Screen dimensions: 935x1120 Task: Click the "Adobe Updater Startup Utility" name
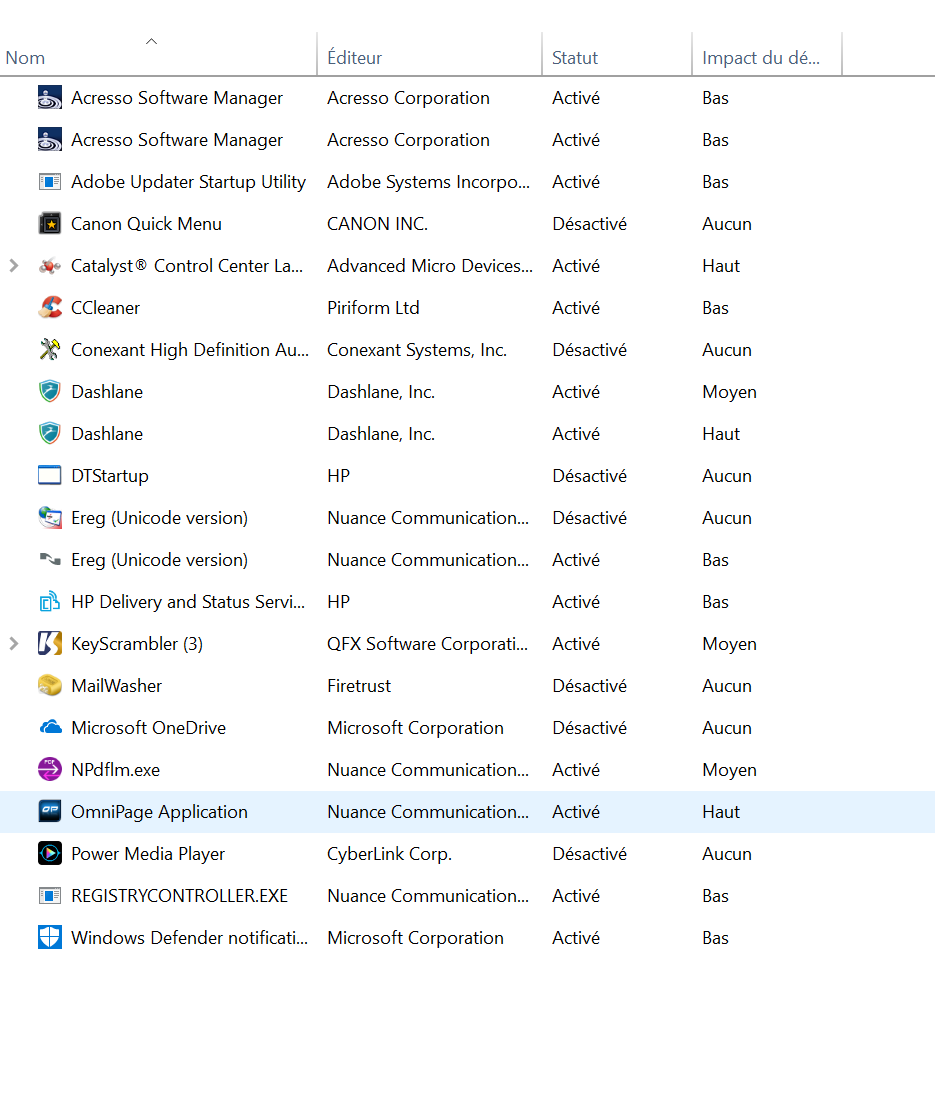pyautogui.click(x=189, y=182)
